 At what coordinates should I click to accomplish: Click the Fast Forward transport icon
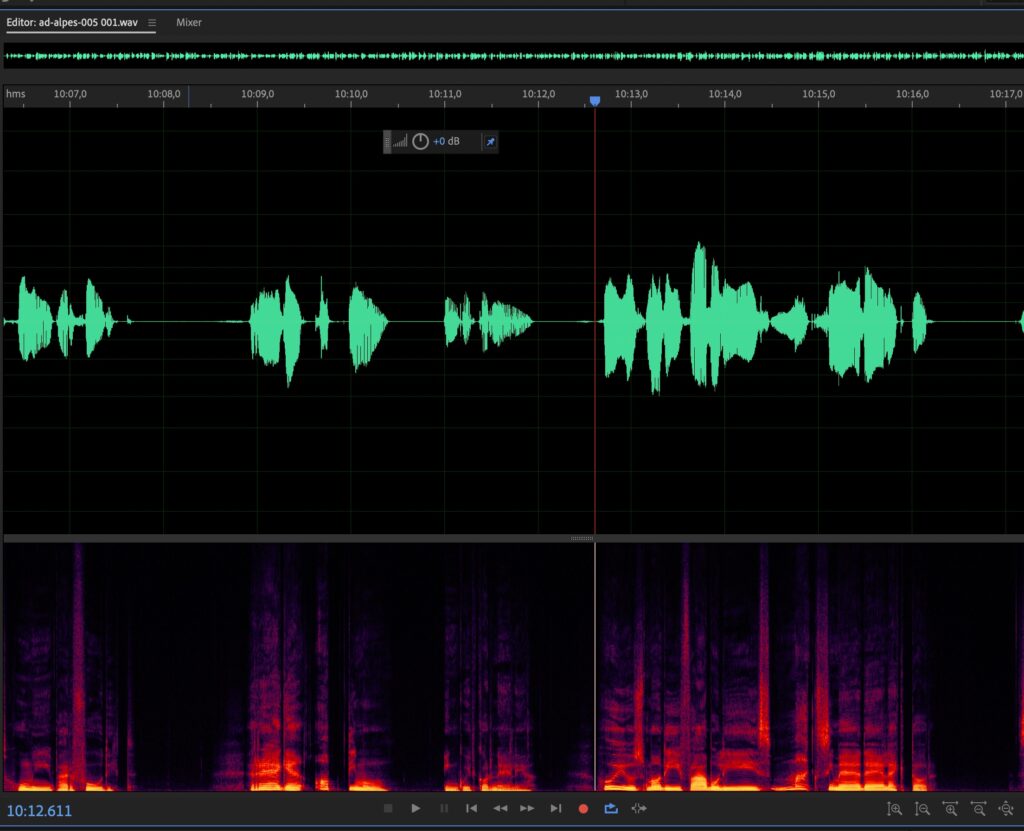click(527, 808)
